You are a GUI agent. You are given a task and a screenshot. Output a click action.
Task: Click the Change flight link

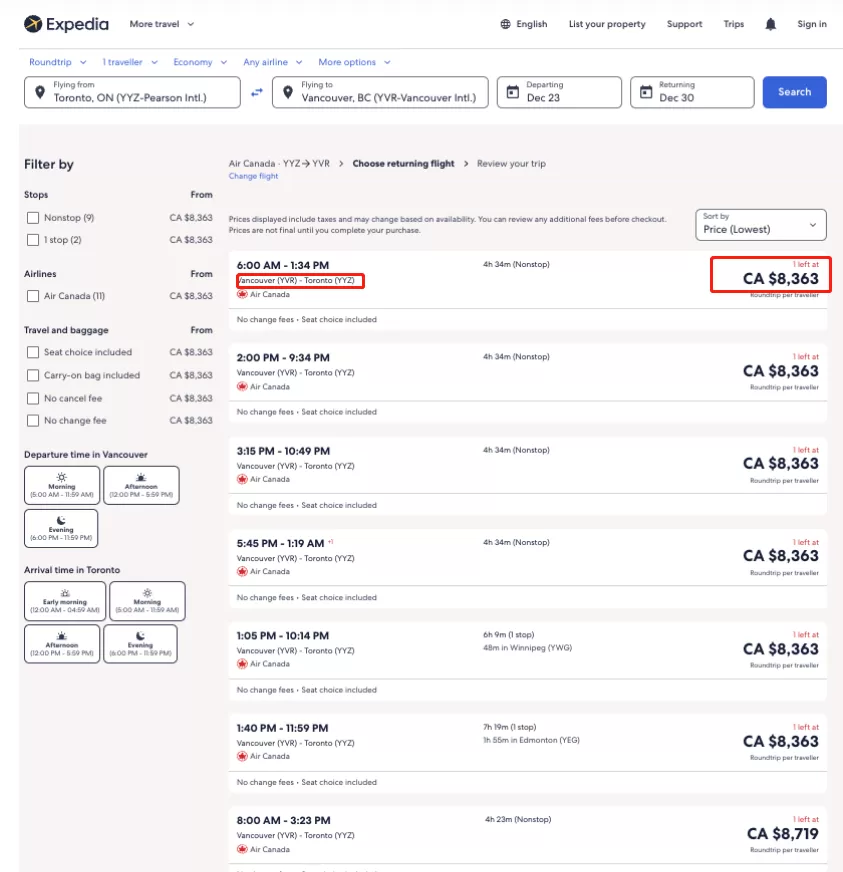[x=253, y=176]
